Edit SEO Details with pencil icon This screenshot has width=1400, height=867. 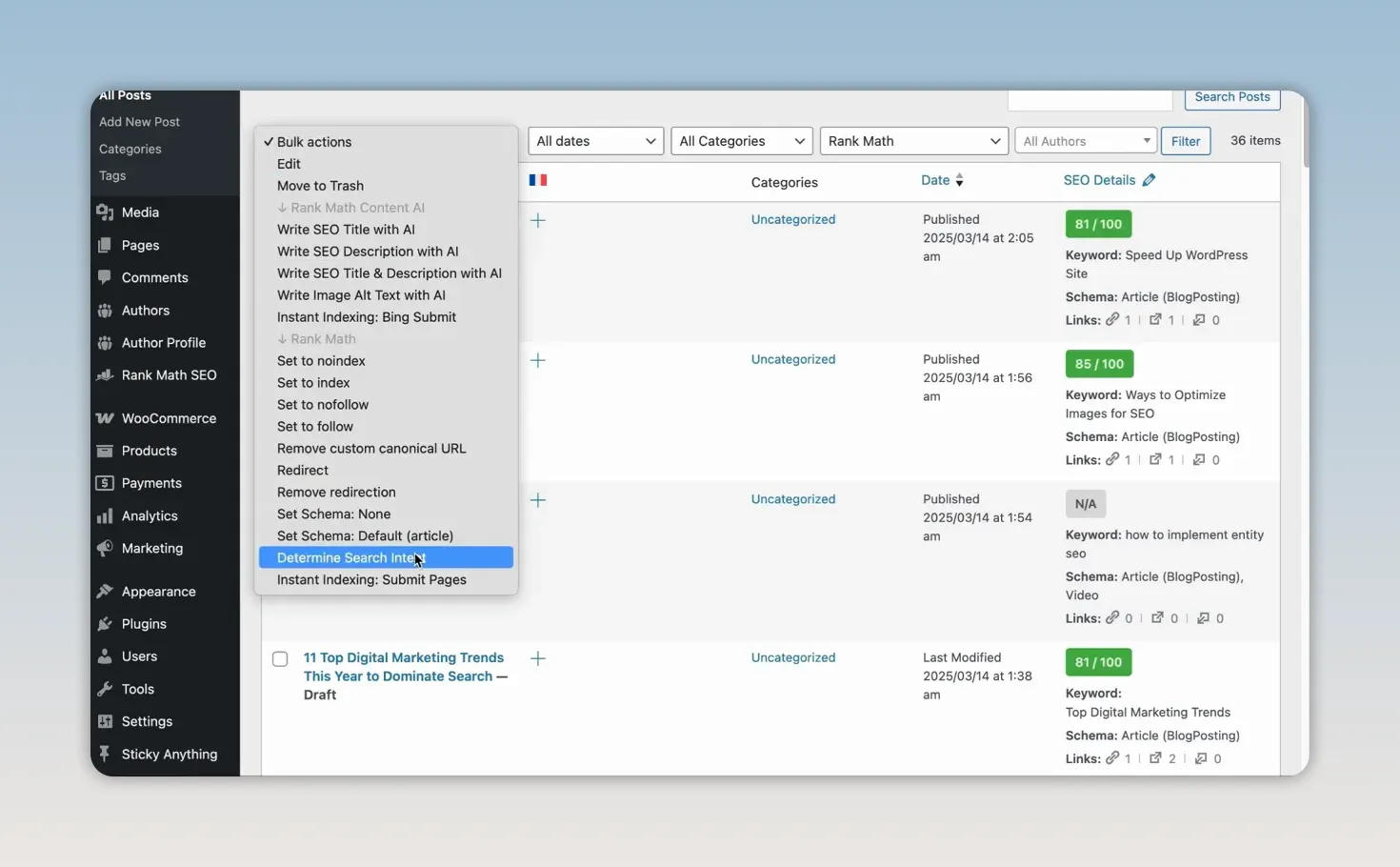click(1149, 180)
